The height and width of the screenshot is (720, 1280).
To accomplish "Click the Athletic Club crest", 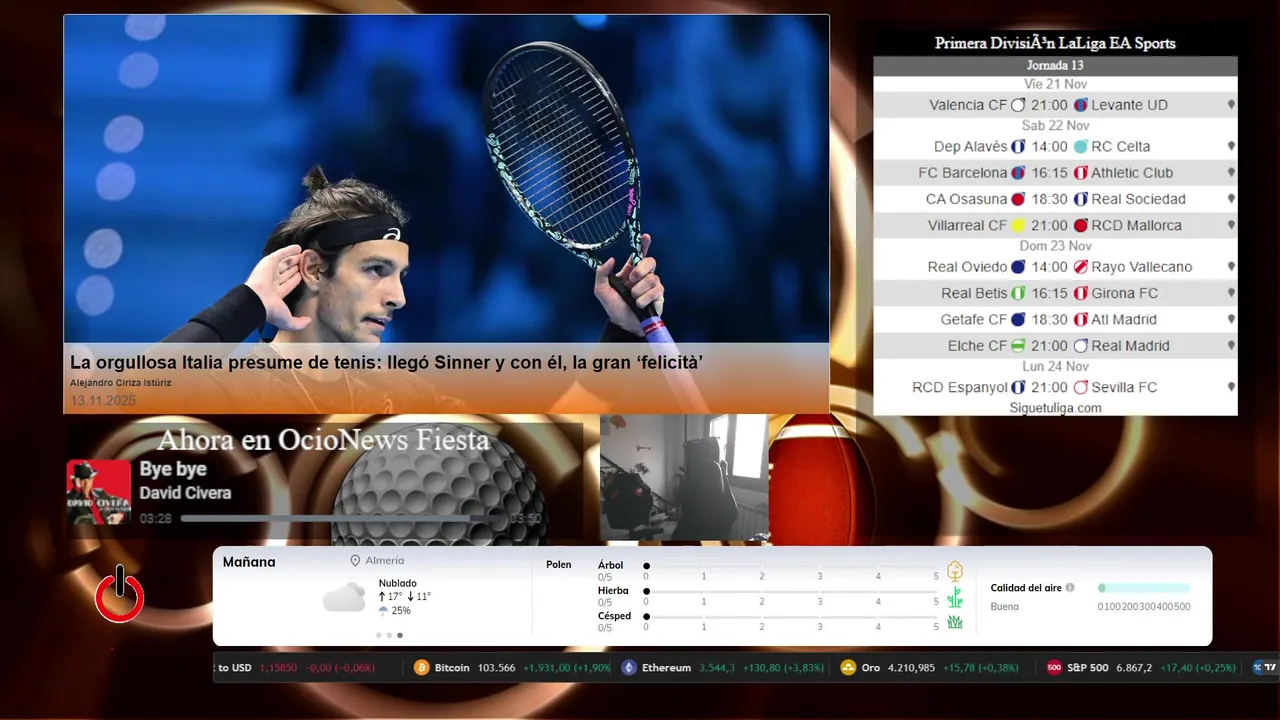I will [x=1081, y=173].
